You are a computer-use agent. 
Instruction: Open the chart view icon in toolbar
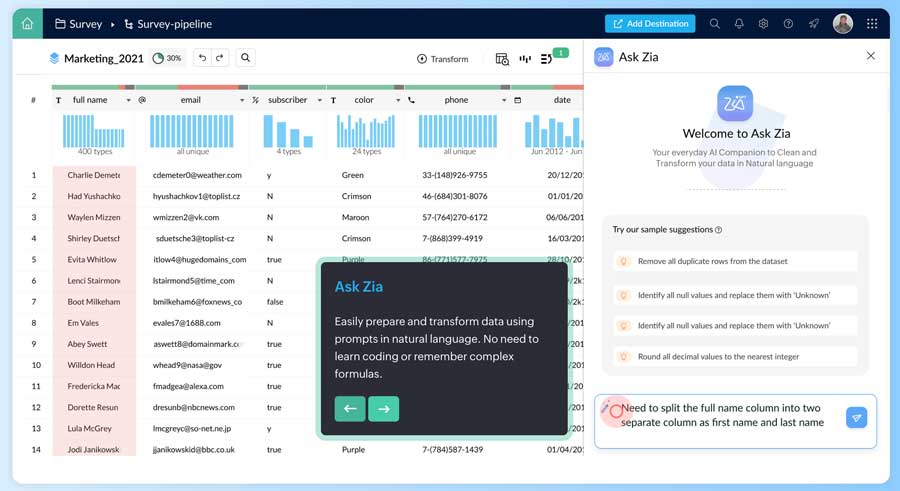(525, 59)
